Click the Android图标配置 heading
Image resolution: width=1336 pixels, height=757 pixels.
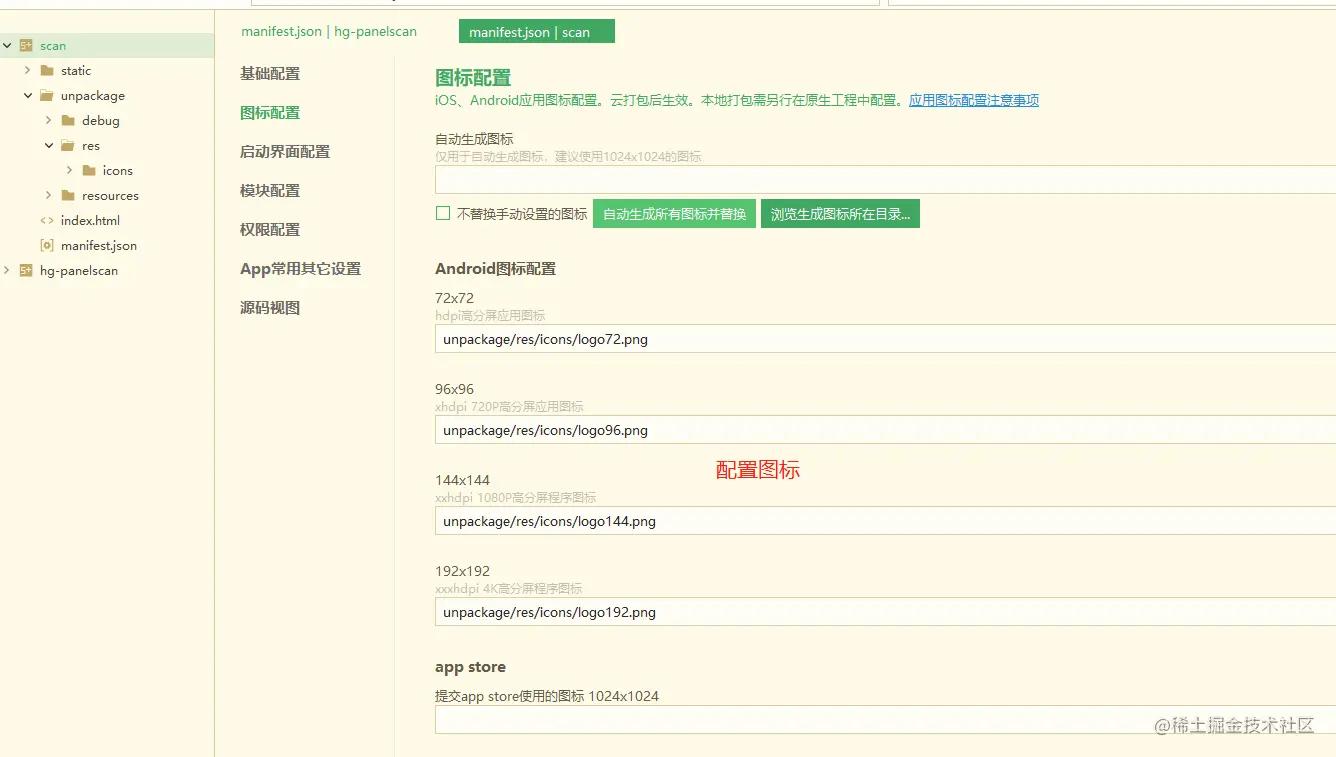[x=496, y=269]
